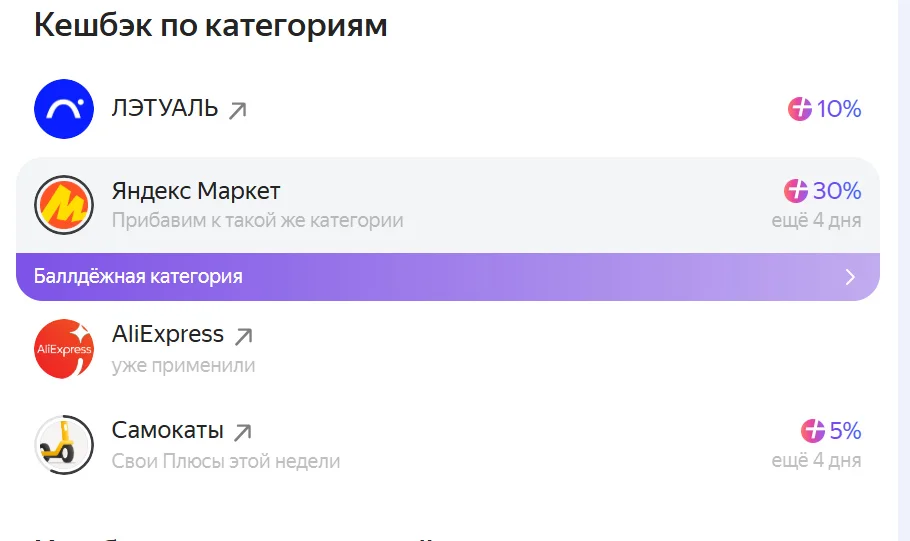Click the Кешбэк по категориям heading
Image resolution: width=910 pixels, height=541 pixels.
tap(211, 26)
